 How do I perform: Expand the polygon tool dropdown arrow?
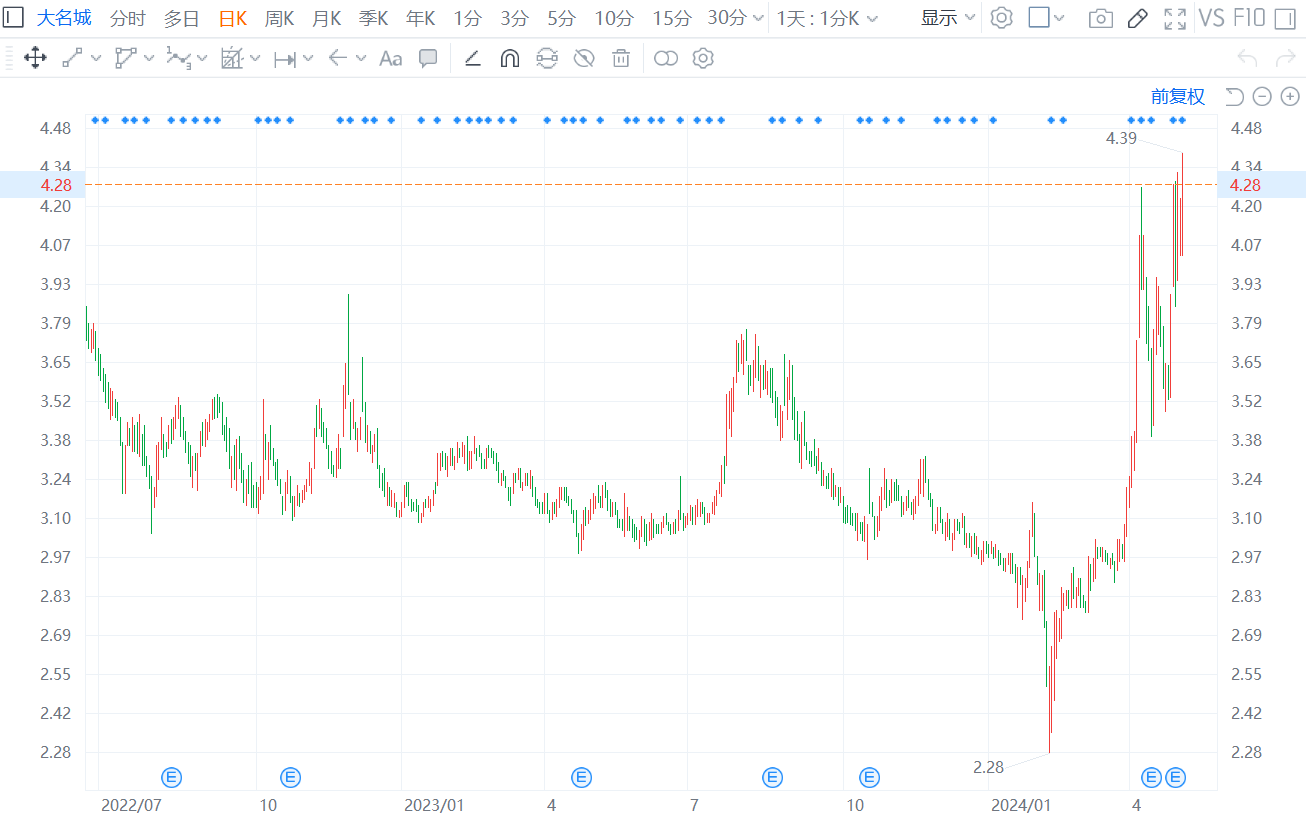(x=149, y=59)
